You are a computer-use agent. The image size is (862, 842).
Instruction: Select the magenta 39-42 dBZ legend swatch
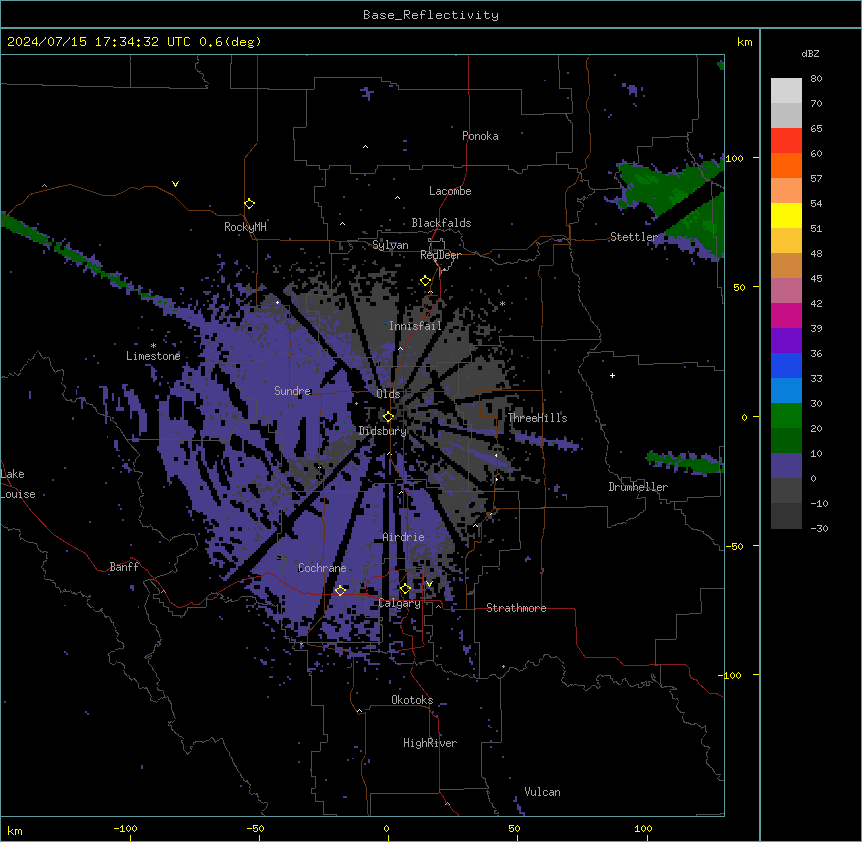click(786, 315)
